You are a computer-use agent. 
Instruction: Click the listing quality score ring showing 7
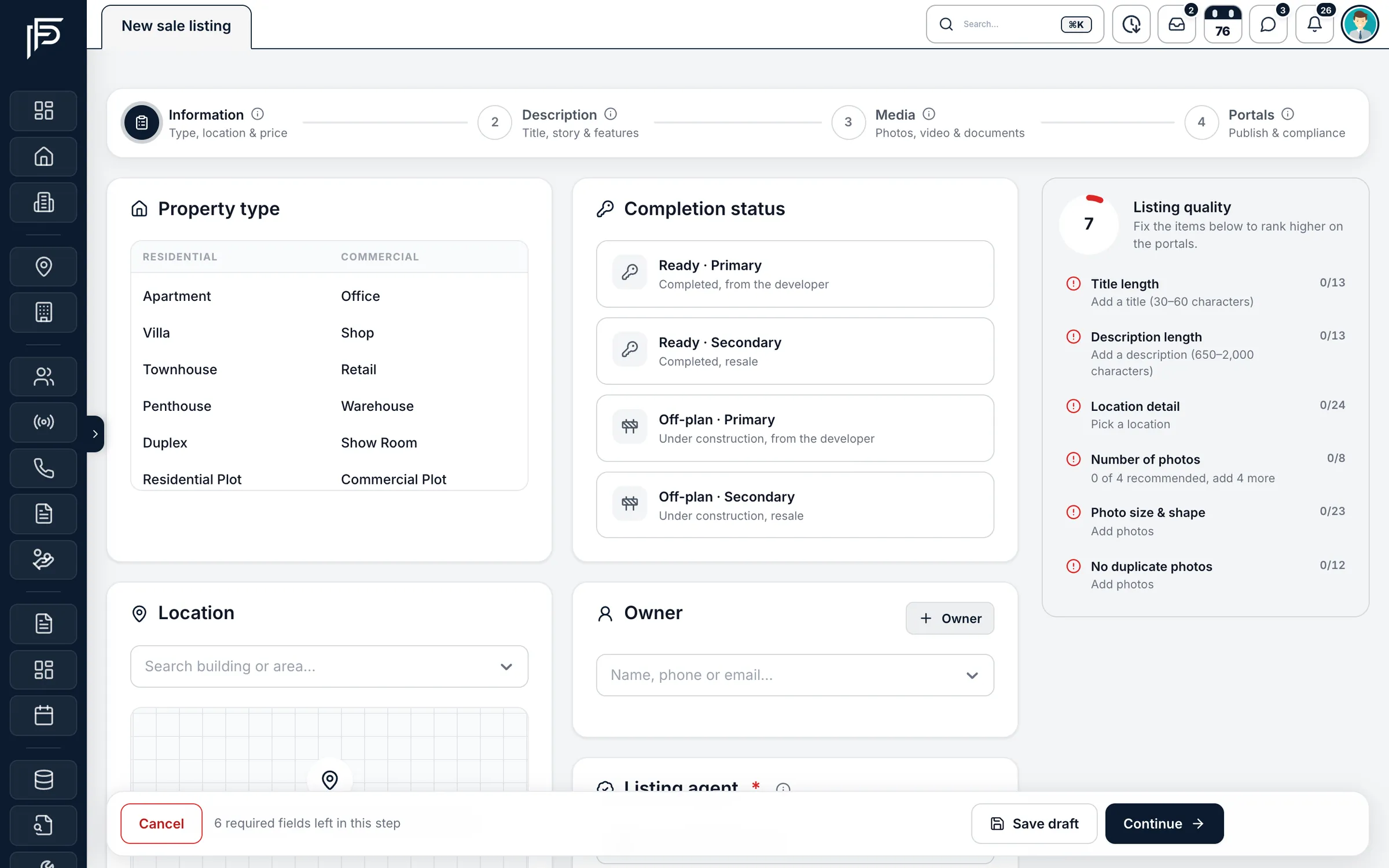point(1089,225)
